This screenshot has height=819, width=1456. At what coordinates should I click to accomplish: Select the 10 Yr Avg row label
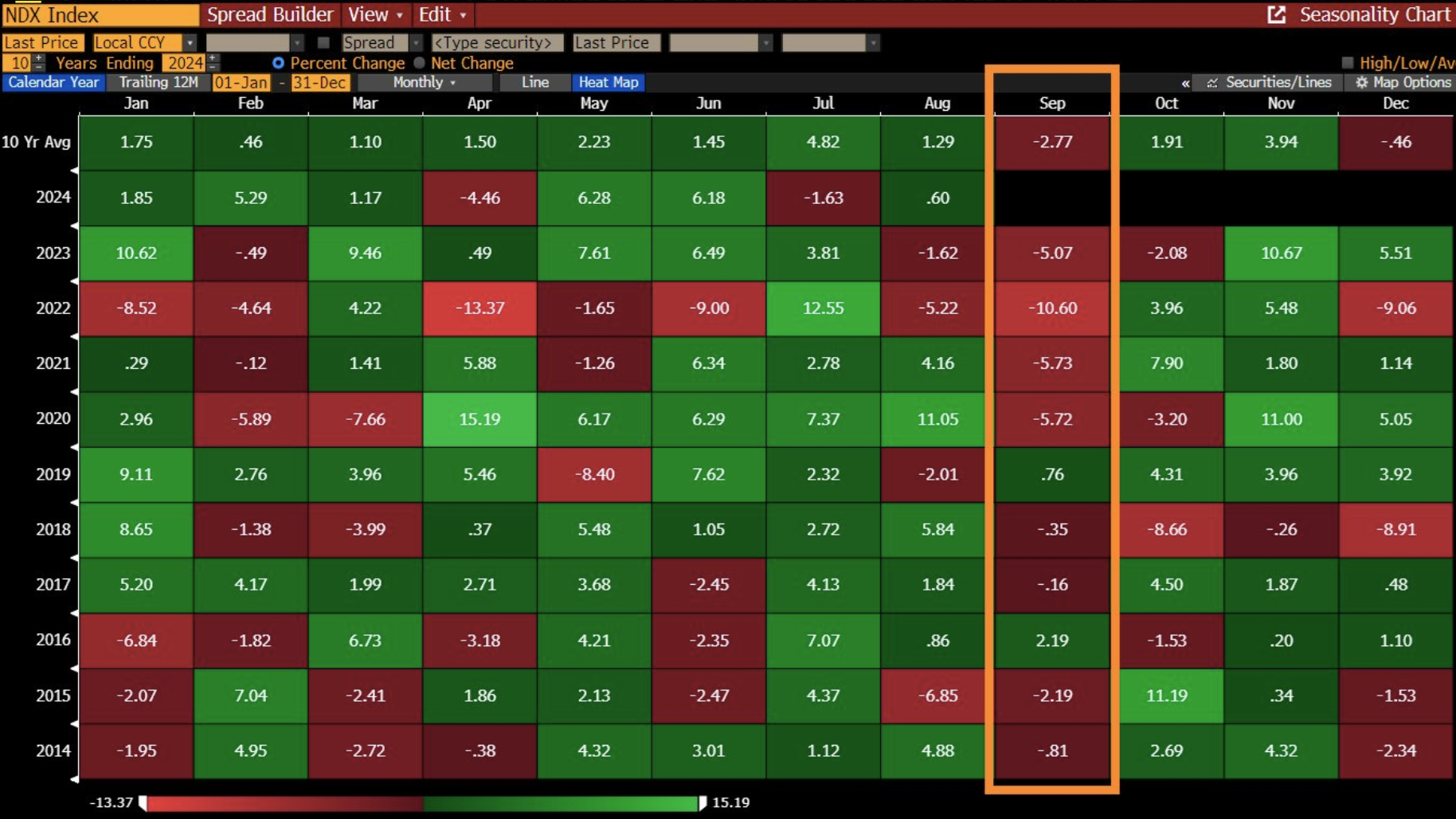[x=36, y=142]
